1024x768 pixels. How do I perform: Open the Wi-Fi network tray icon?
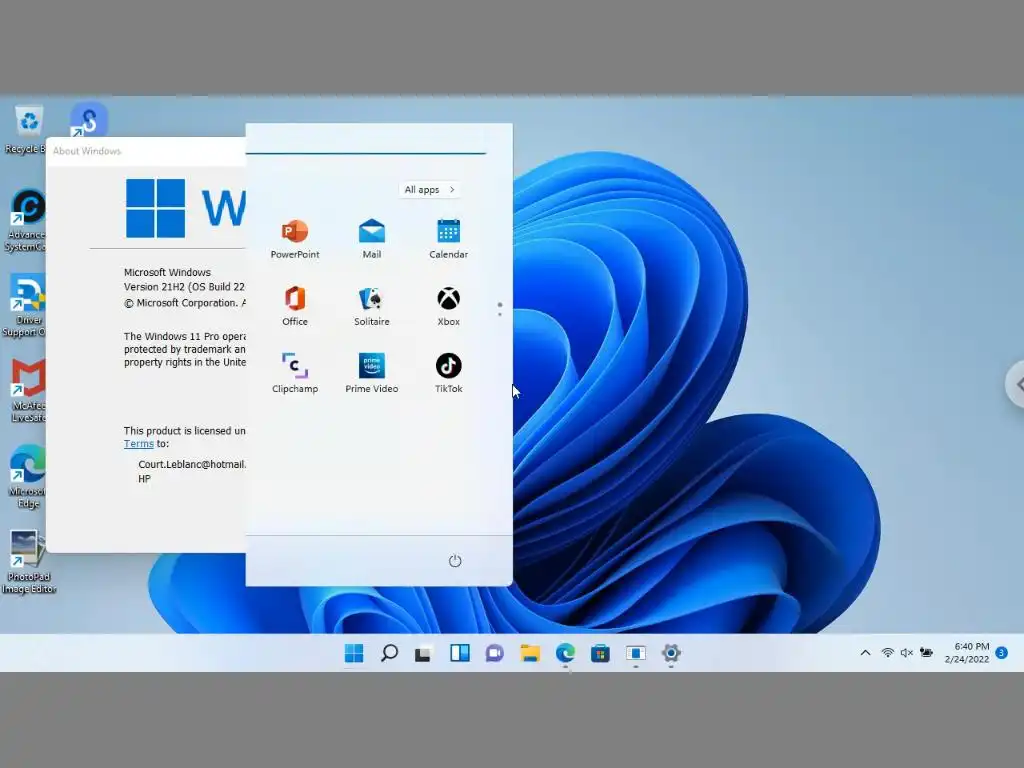click(888, 652)
